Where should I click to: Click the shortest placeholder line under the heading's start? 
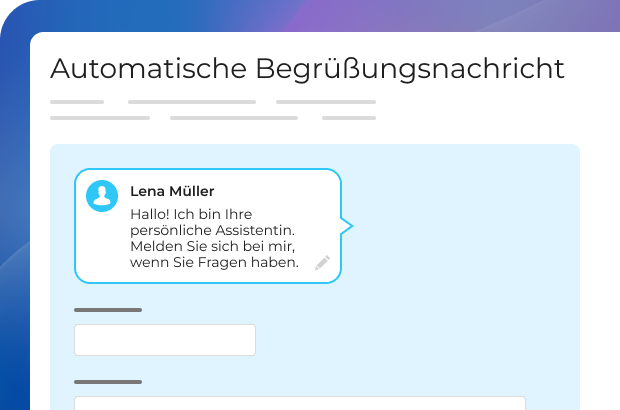click(x=77, y=102)
